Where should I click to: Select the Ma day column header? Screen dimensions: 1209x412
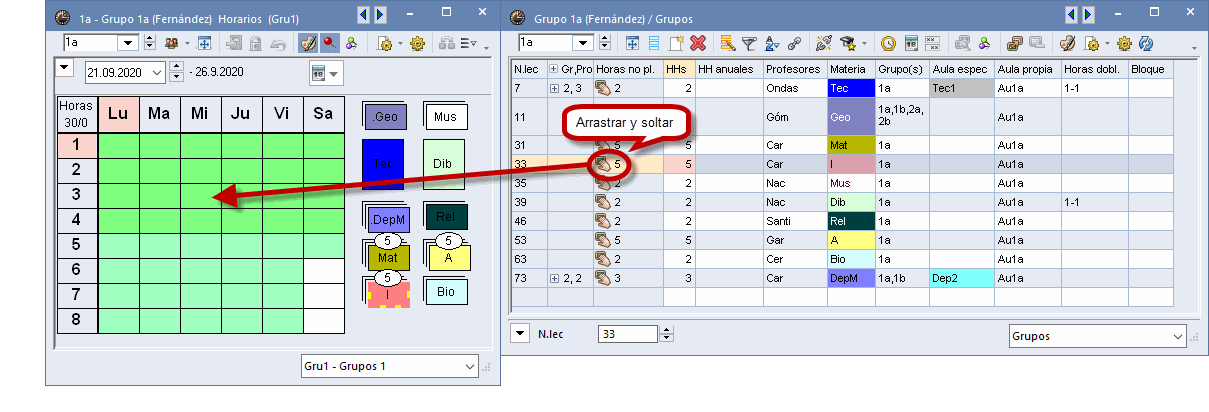(x=159, y=113)
